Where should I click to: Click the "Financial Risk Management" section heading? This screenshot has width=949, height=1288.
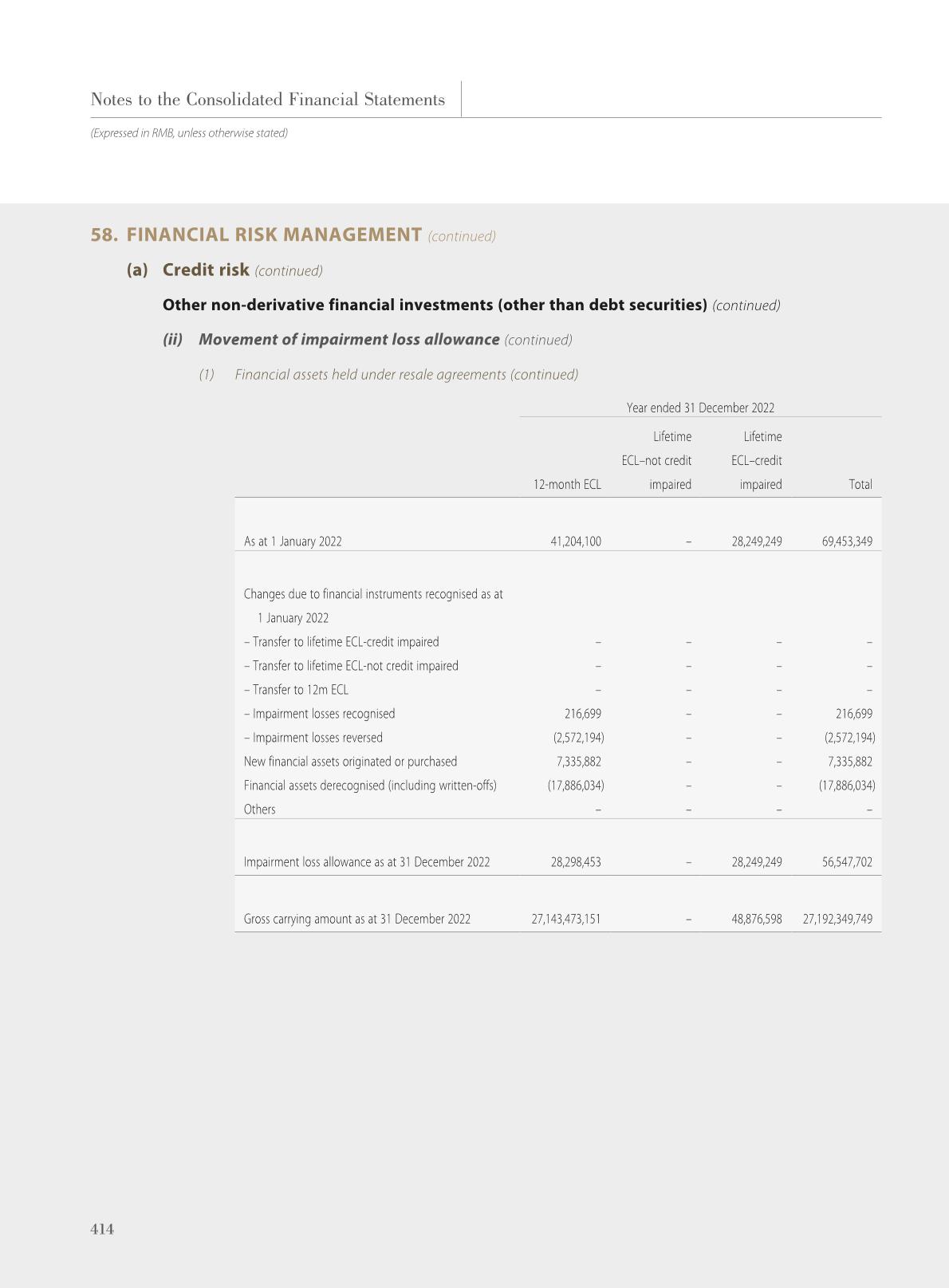pyautogui.click(x=274, y=235)
